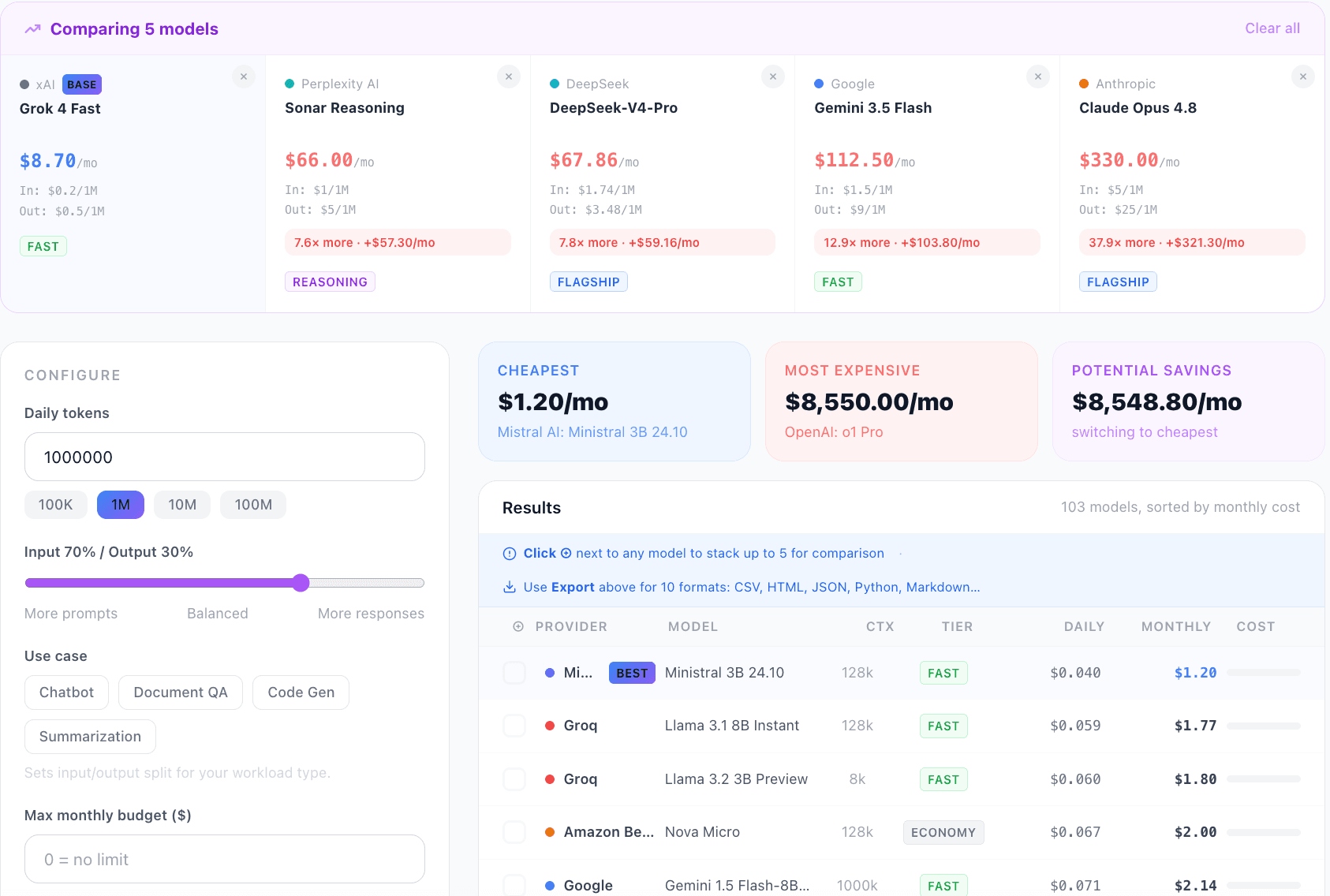The width and height of the screenshot is (1330, 896).
Task: Remove Sonar Reasoning from comparison
Action: point(509,77)
